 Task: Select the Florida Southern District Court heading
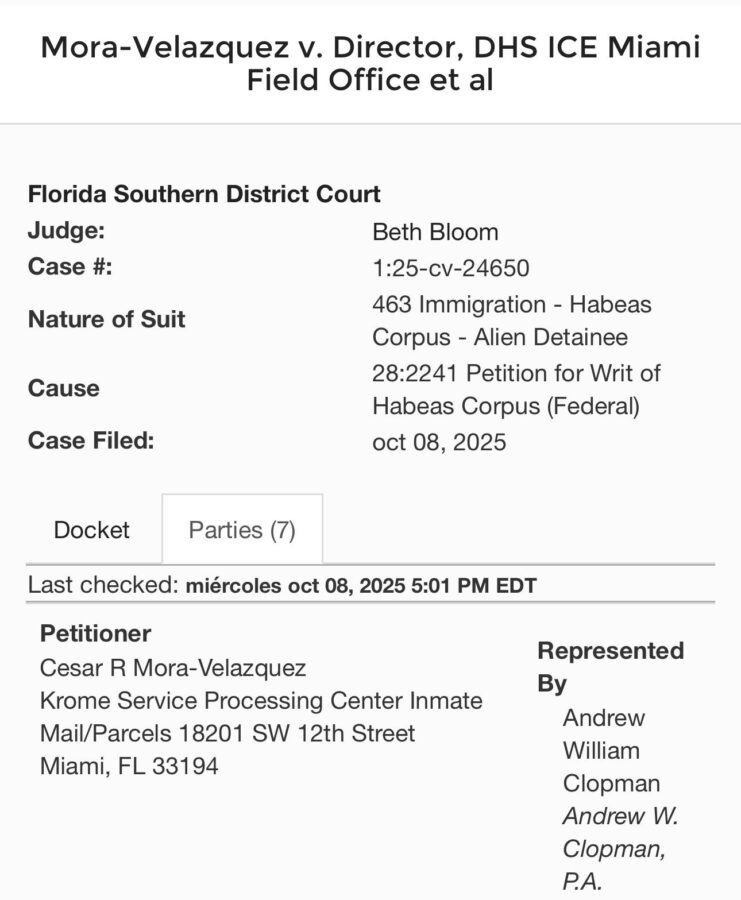click(x=204, y=194)
